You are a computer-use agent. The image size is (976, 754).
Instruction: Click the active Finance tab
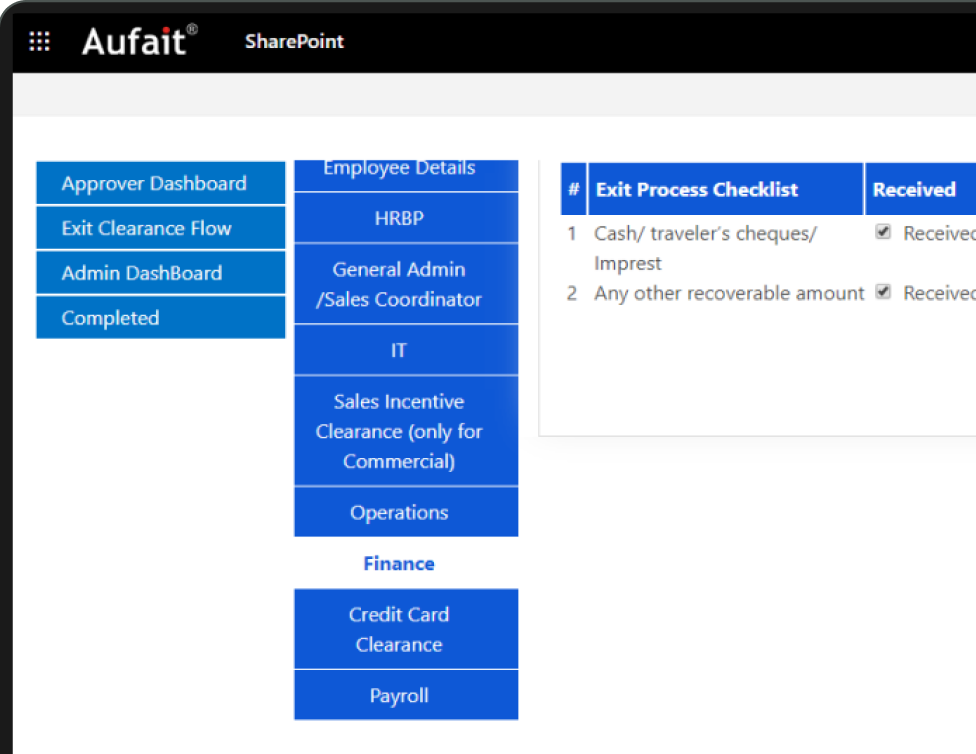tap(399, 563)
